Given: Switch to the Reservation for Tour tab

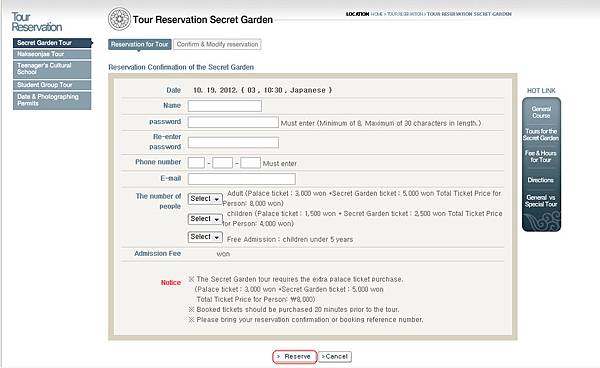Looking at the screenshot, I should click(x=140, y=44).
